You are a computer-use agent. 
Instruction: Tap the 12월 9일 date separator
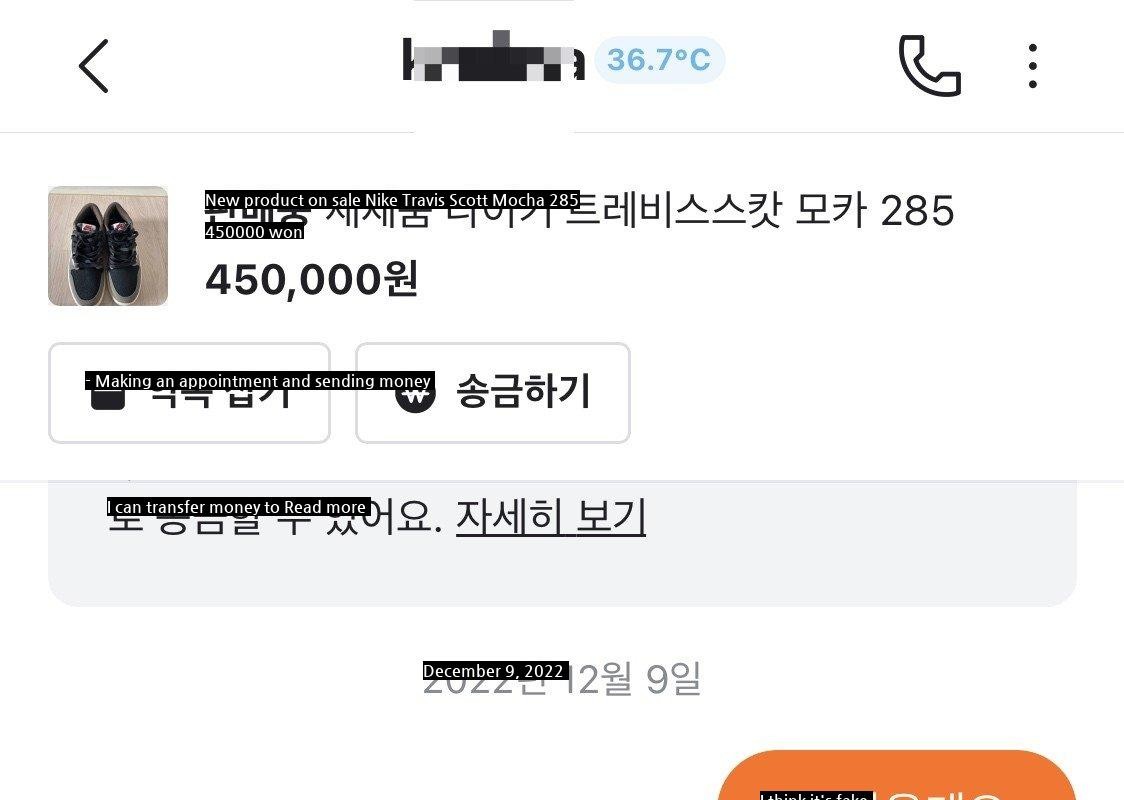[561, 678]
